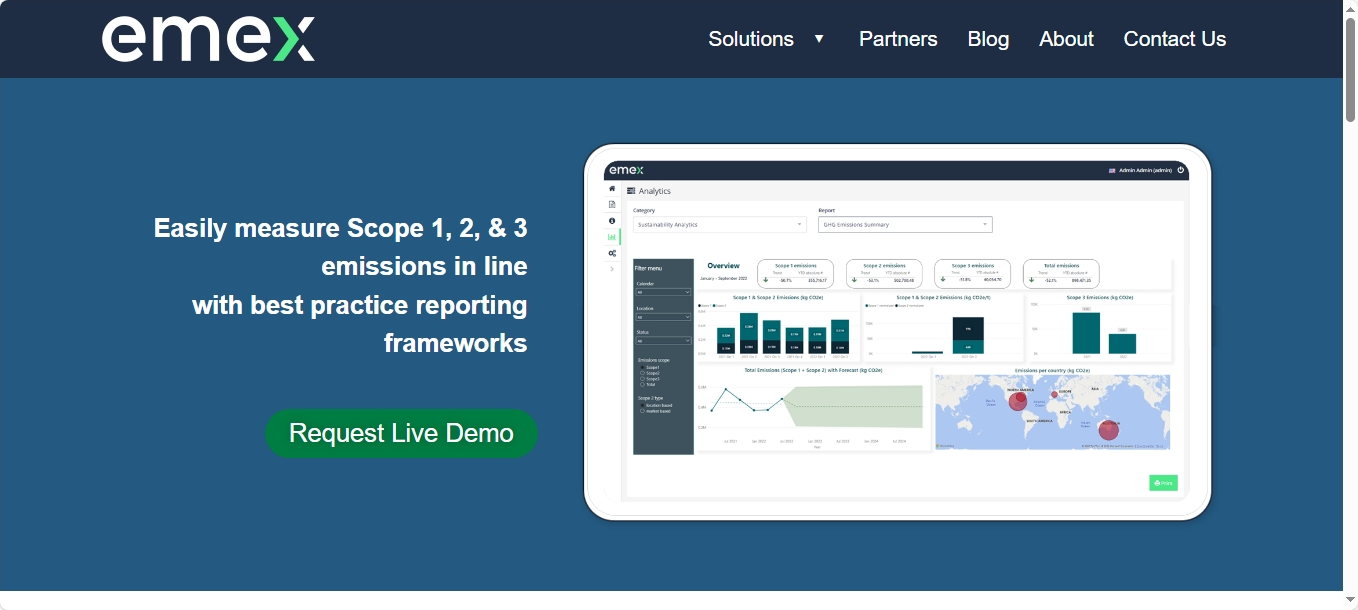The width and height of the screenshot is (1358, 610).
Task: Open the Location filter dropdown
Action: point(663,317)
